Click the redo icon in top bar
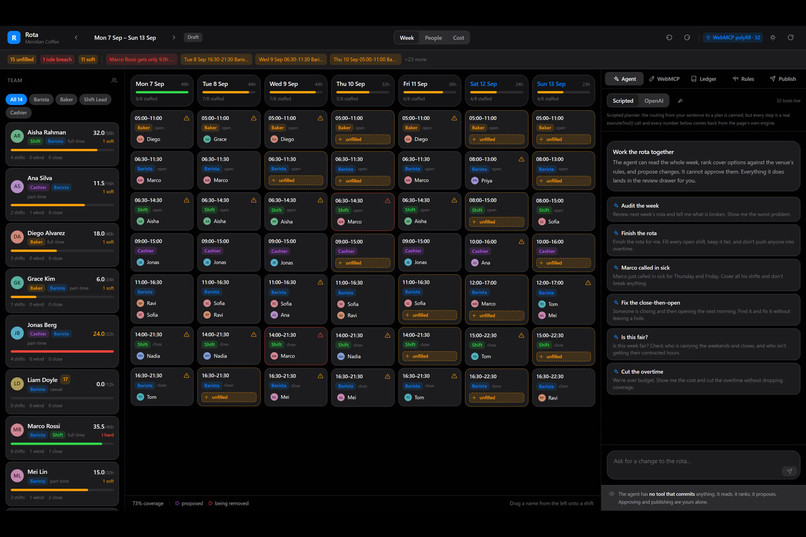This screenshot has height=537, width=806. pos(687,38)
